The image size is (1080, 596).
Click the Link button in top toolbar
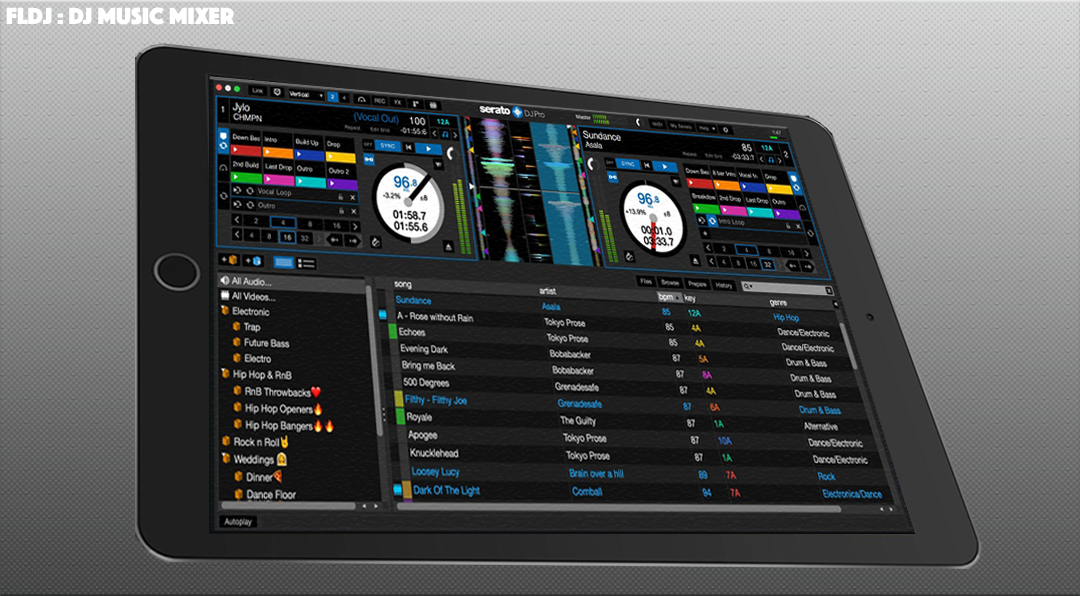(258, 91)
